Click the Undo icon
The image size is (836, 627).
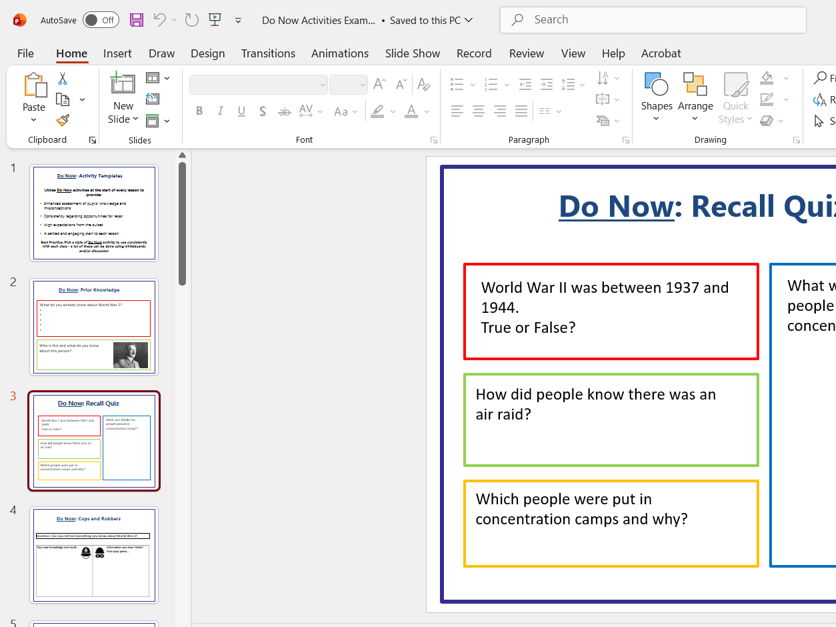(x=160, y=20)
